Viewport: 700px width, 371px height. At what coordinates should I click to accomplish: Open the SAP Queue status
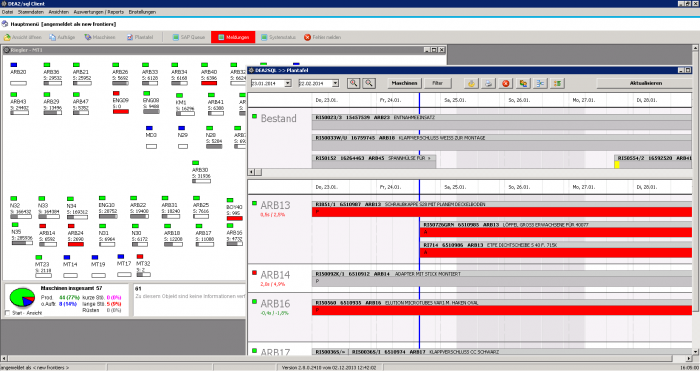(189, 37)
